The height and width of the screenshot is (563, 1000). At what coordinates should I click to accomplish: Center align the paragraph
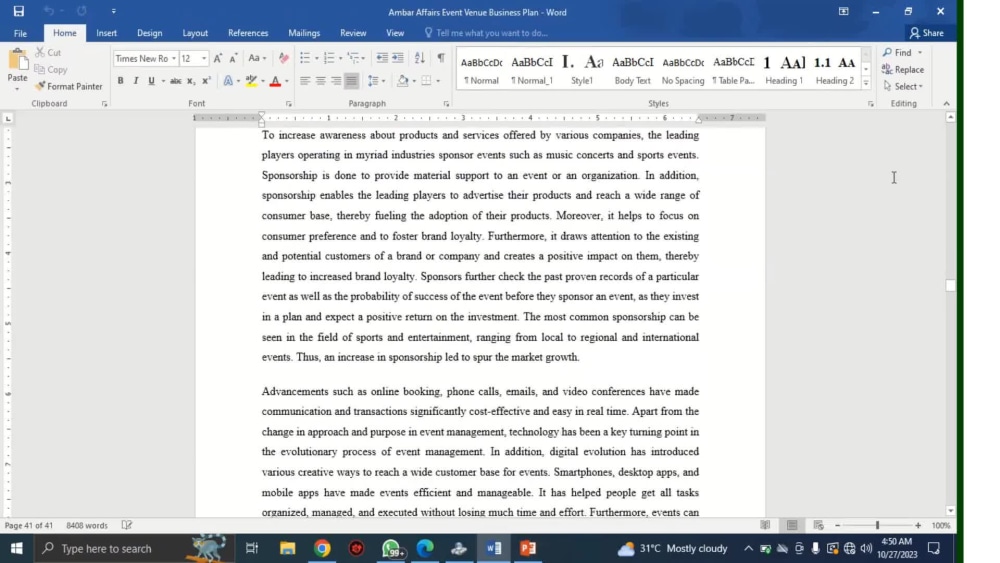(320, 81)
